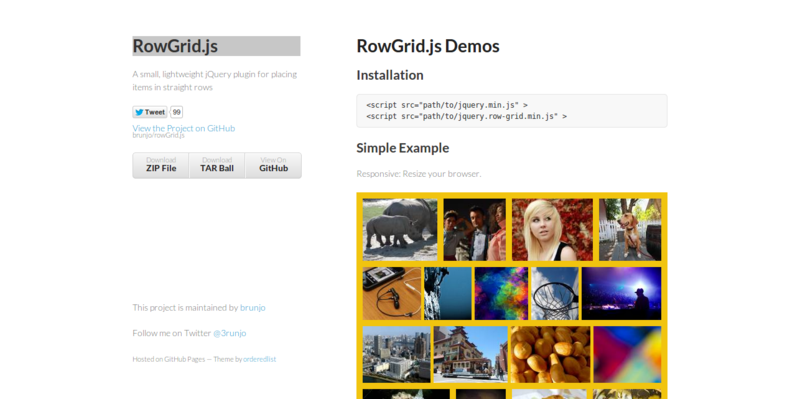This screenshot has height=399, width=800.
Task: Click the brunjo/rowGrid.js repository text
Action: tap(159, 136)
